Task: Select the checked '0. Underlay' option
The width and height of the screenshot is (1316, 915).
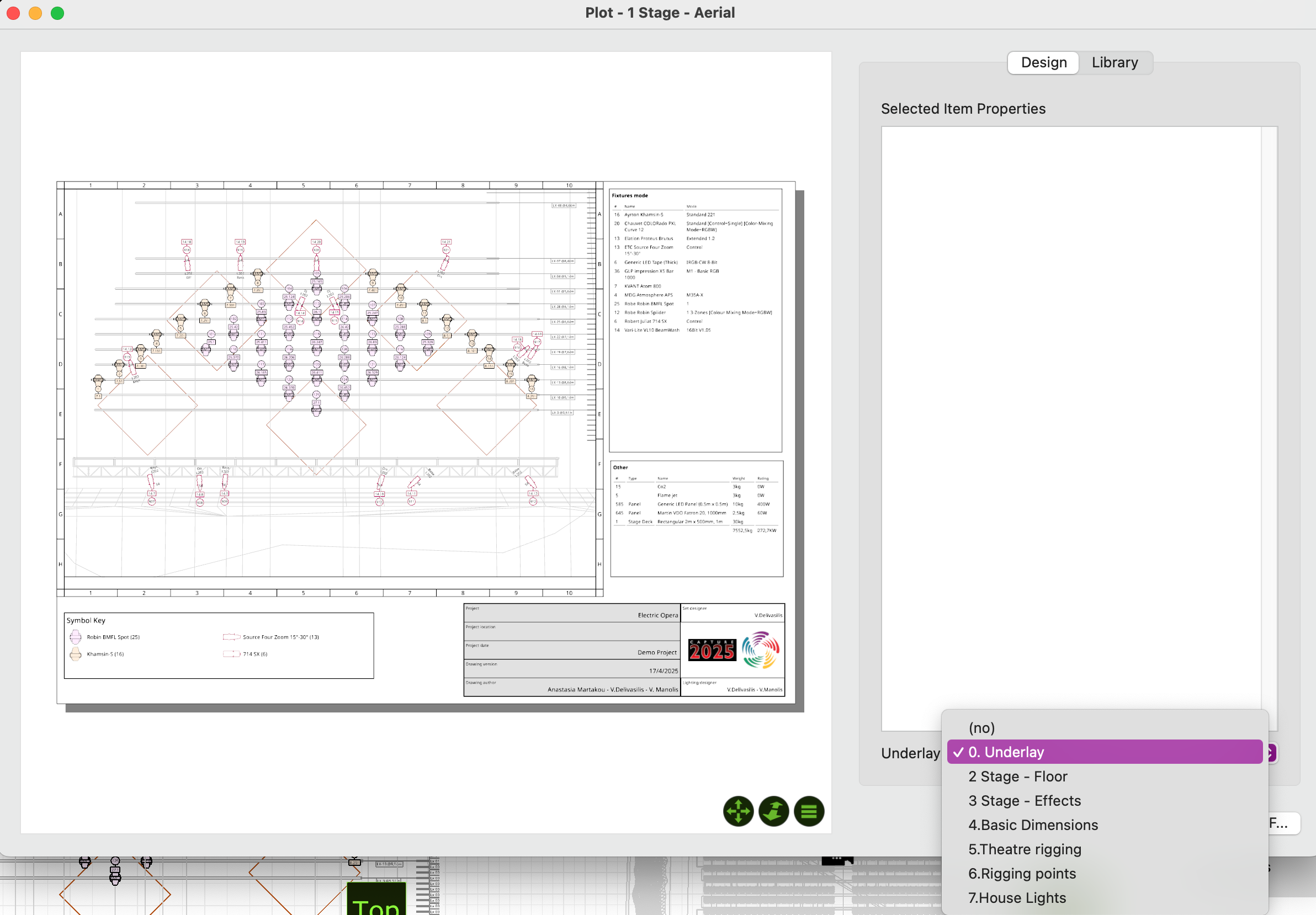Action: pyautogui.click(x=1104, y=752)
